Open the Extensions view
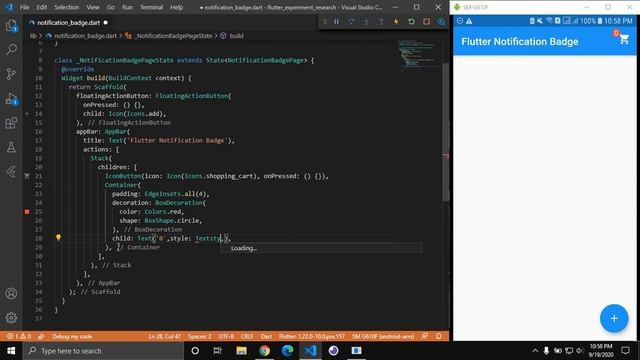 point(11,123)
